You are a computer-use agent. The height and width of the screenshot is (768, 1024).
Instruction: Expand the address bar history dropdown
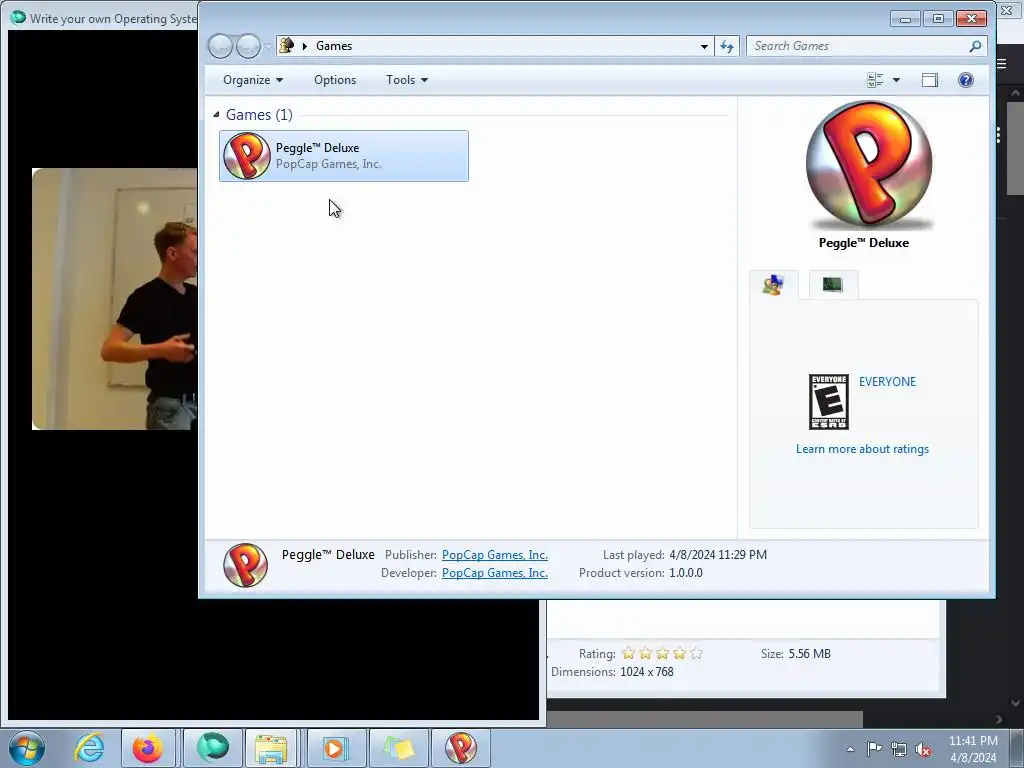[x=704, y=46]
